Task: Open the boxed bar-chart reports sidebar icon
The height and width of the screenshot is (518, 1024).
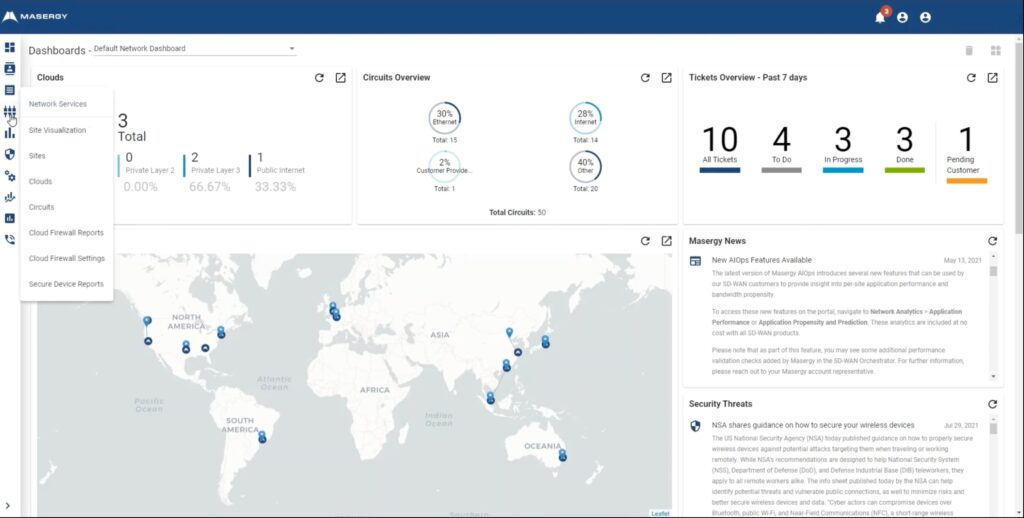Action: coord(9,218)
